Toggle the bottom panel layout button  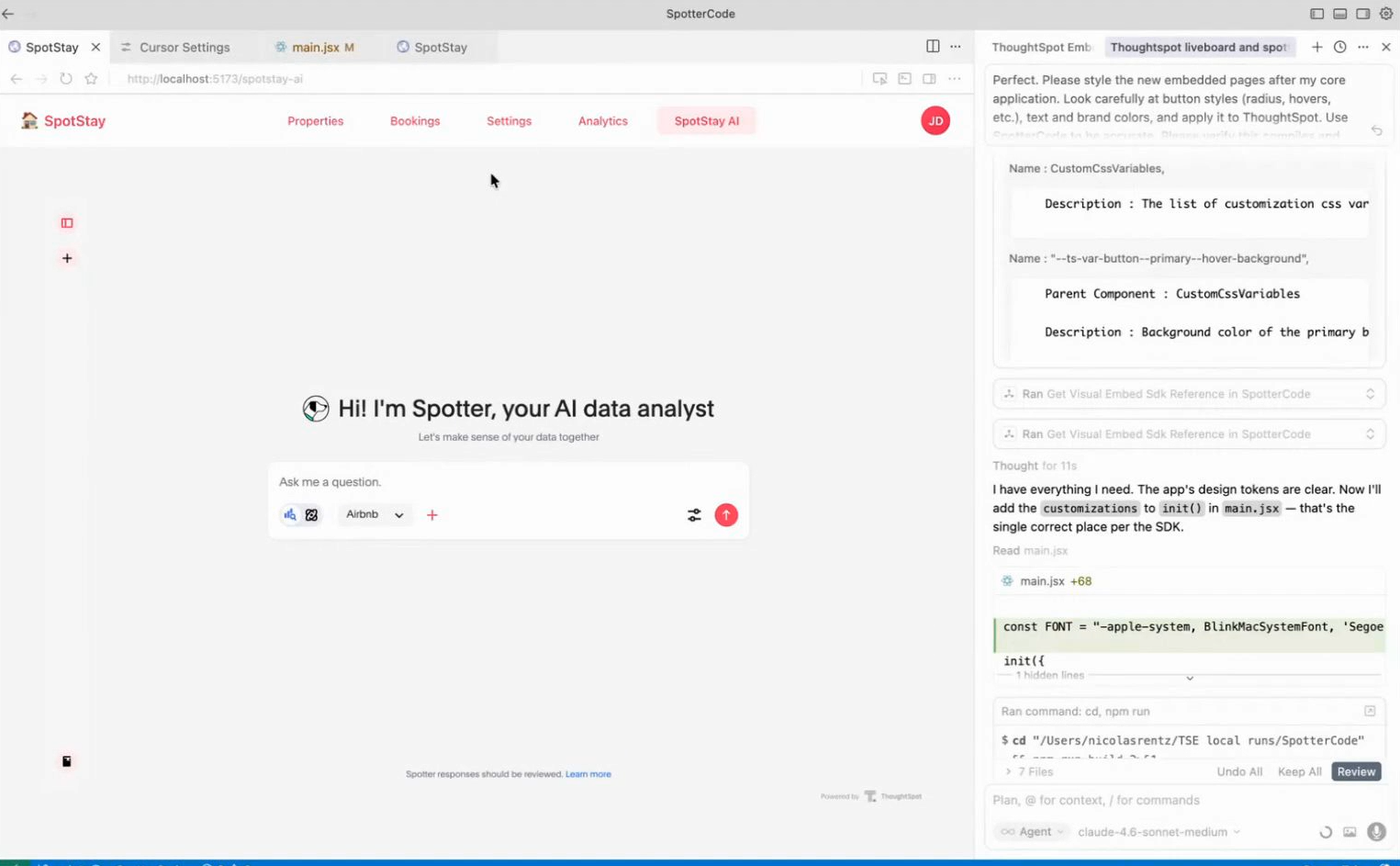(1340, 14)
